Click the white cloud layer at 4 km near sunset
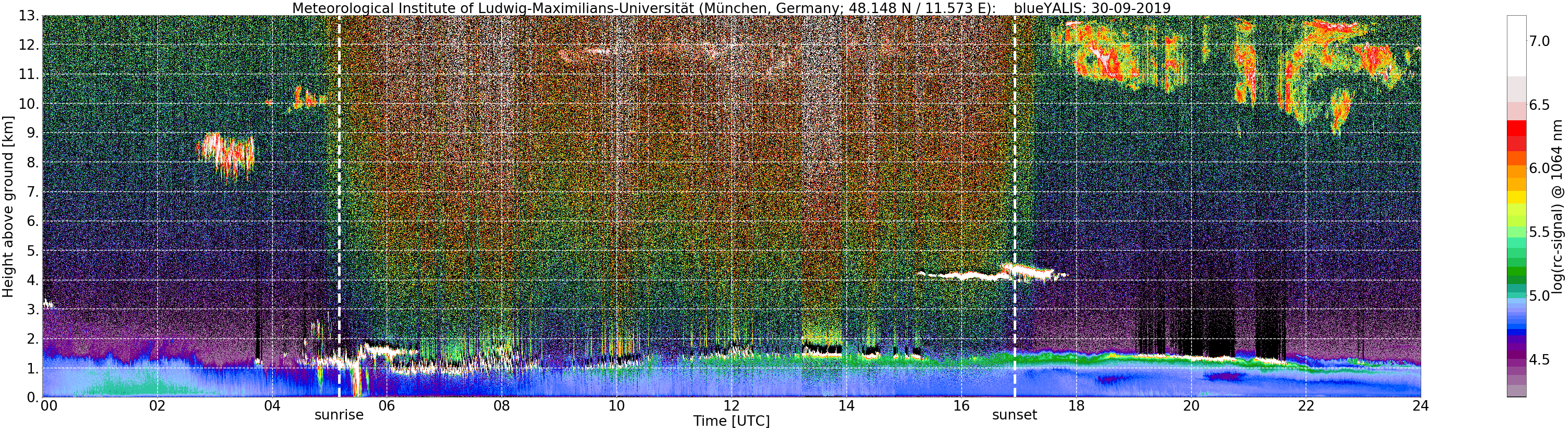1568x431 pixels. pos(992,273)
